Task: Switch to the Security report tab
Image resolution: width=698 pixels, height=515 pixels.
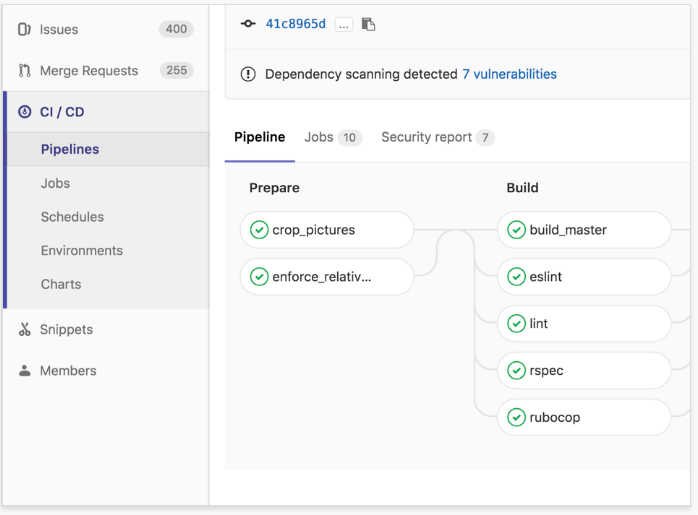Action: pyautogui.click(x=437, y=137)
